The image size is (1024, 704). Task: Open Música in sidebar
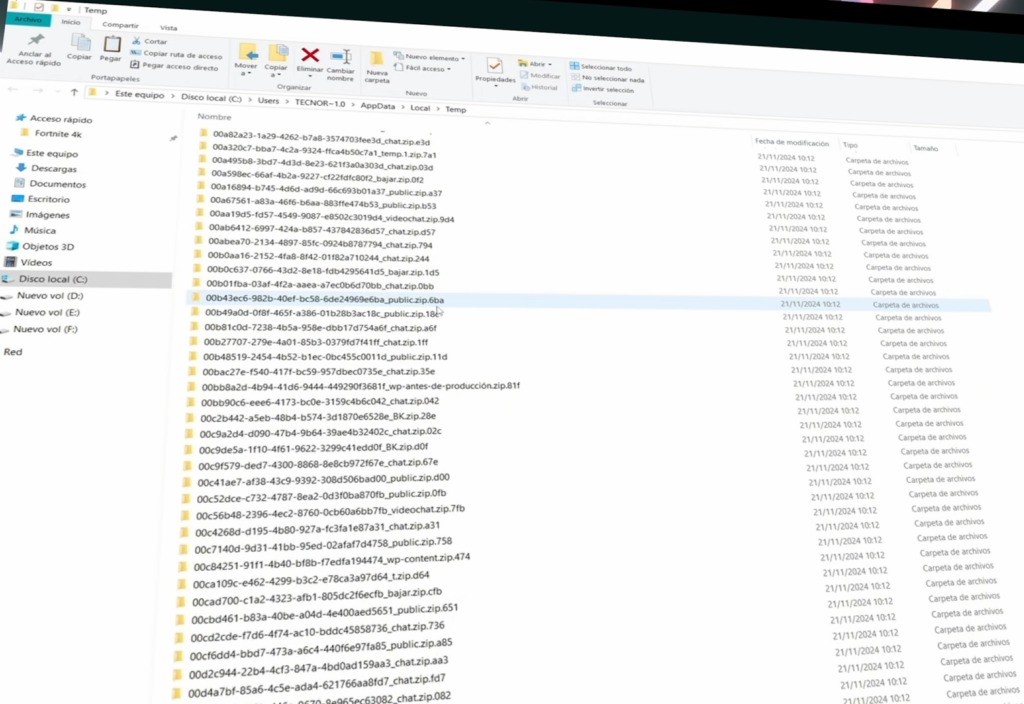pos(33,231)
